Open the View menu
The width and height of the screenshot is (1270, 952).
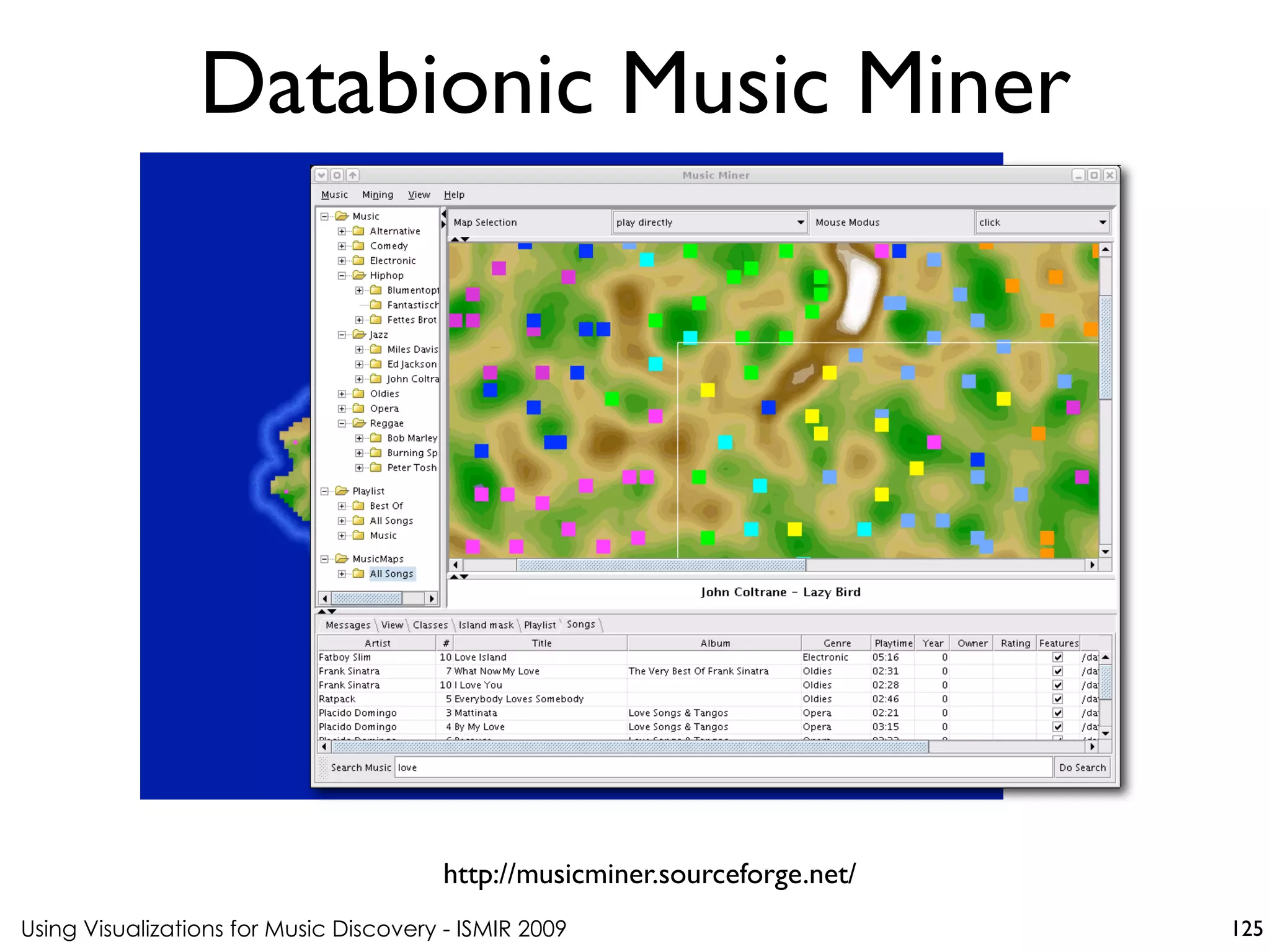(x=419, y=195)
